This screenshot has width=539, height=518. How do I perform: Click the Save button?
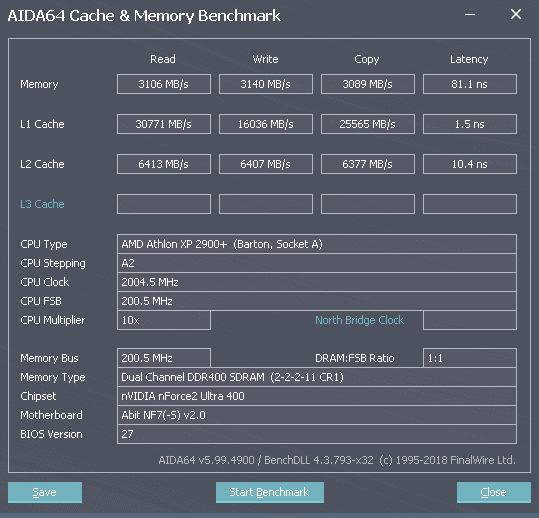click(45, 492)
